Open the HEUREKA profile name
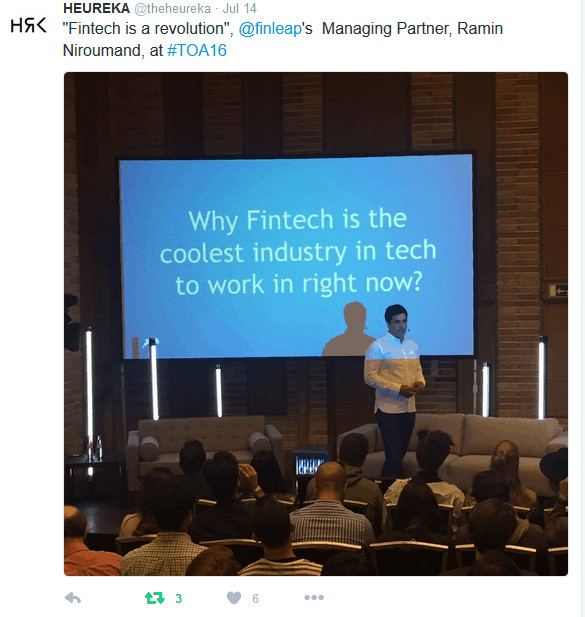Viewport: 585px width, 617px height. [x=96, y=8]
